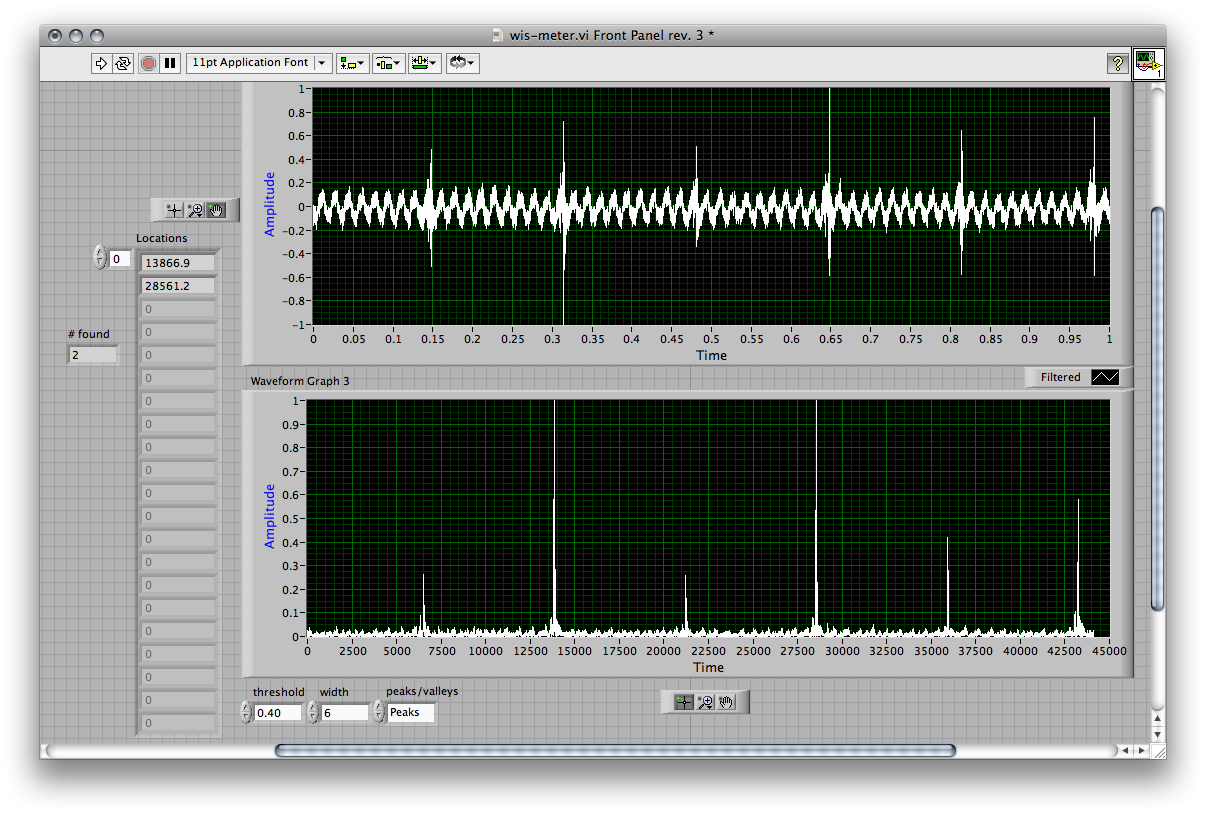Open the Align Objects dropdown

point(352,63)
